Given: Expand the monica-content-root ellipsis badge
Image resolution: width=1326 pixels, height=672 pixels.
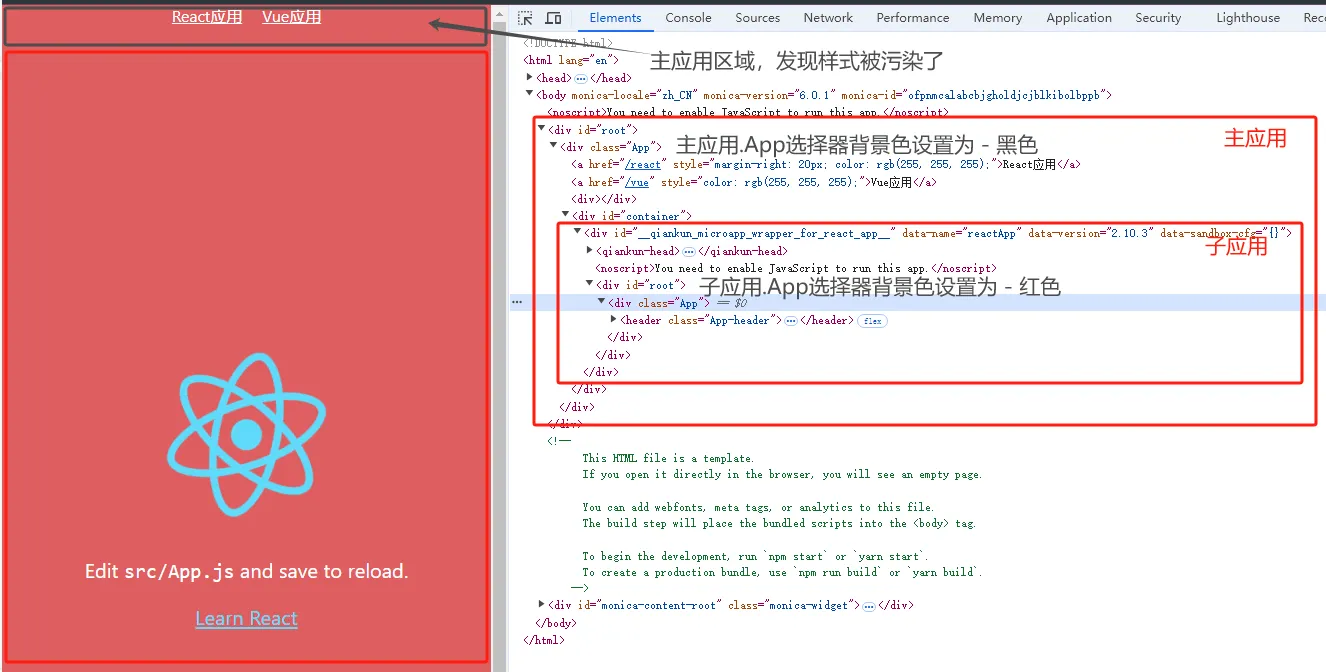Looking at the screenshot, I should pos(868,606).
